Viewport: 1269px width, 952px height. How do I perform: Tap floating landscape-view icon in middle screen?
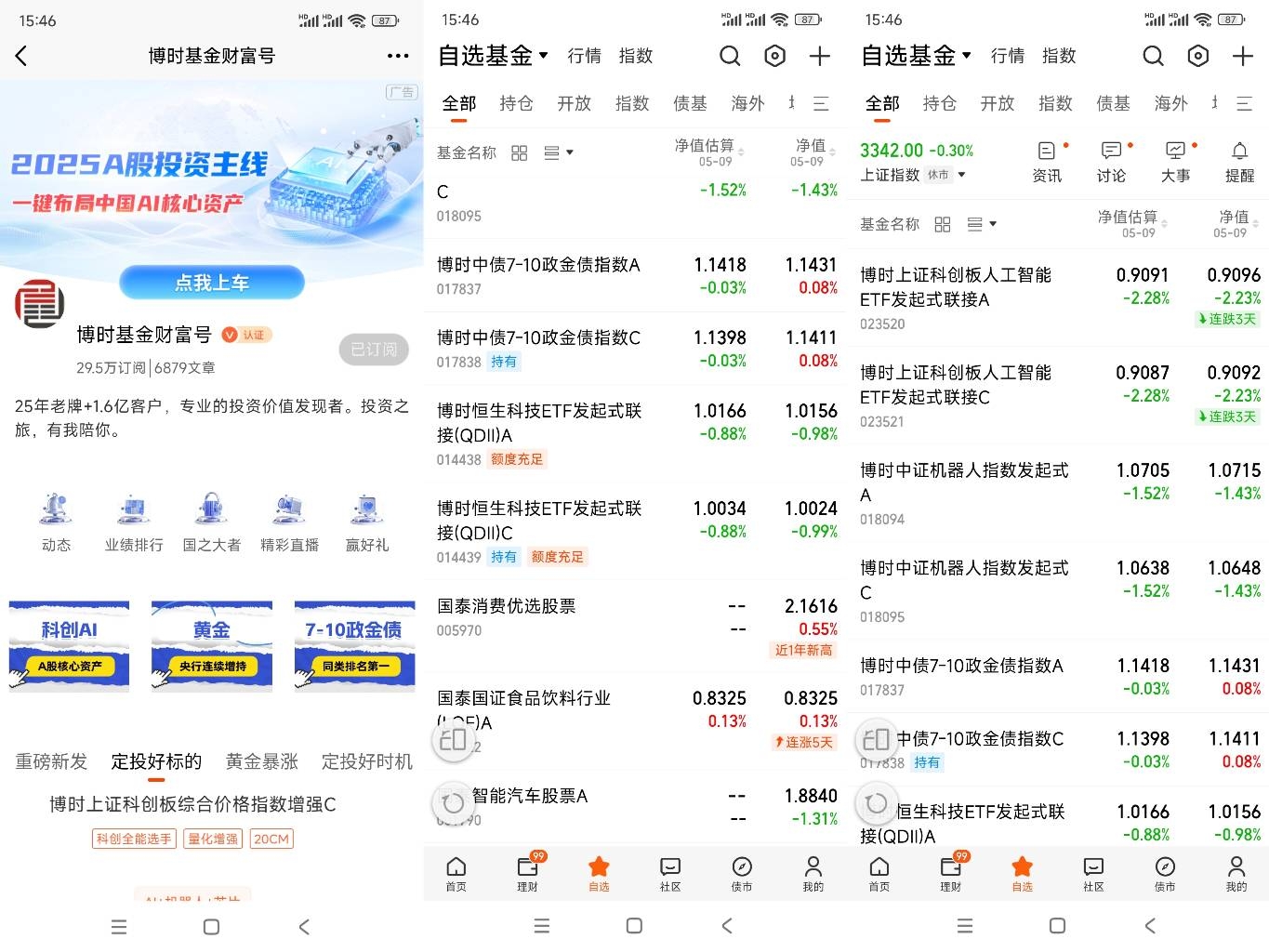[453, 739]
